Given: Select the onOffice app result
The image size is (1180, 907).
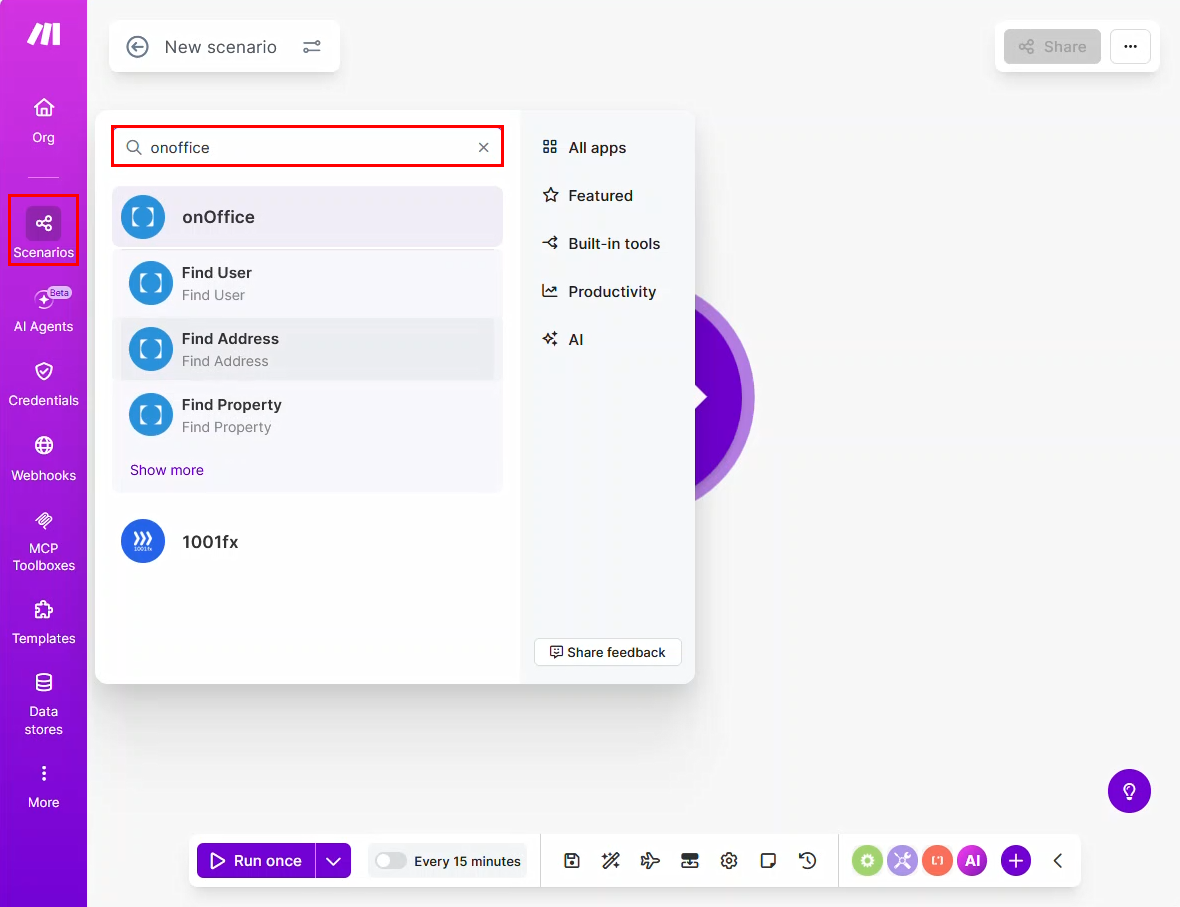Looking at the screenshot, I should pos(307,217).
